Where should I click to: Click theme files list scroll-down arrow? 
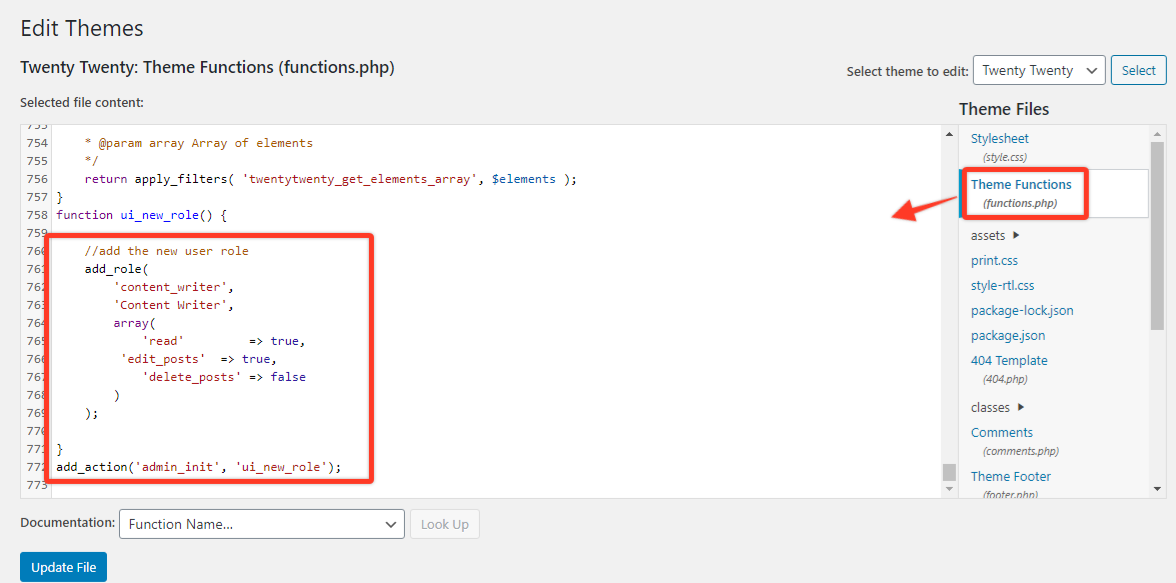[1157, 489]
